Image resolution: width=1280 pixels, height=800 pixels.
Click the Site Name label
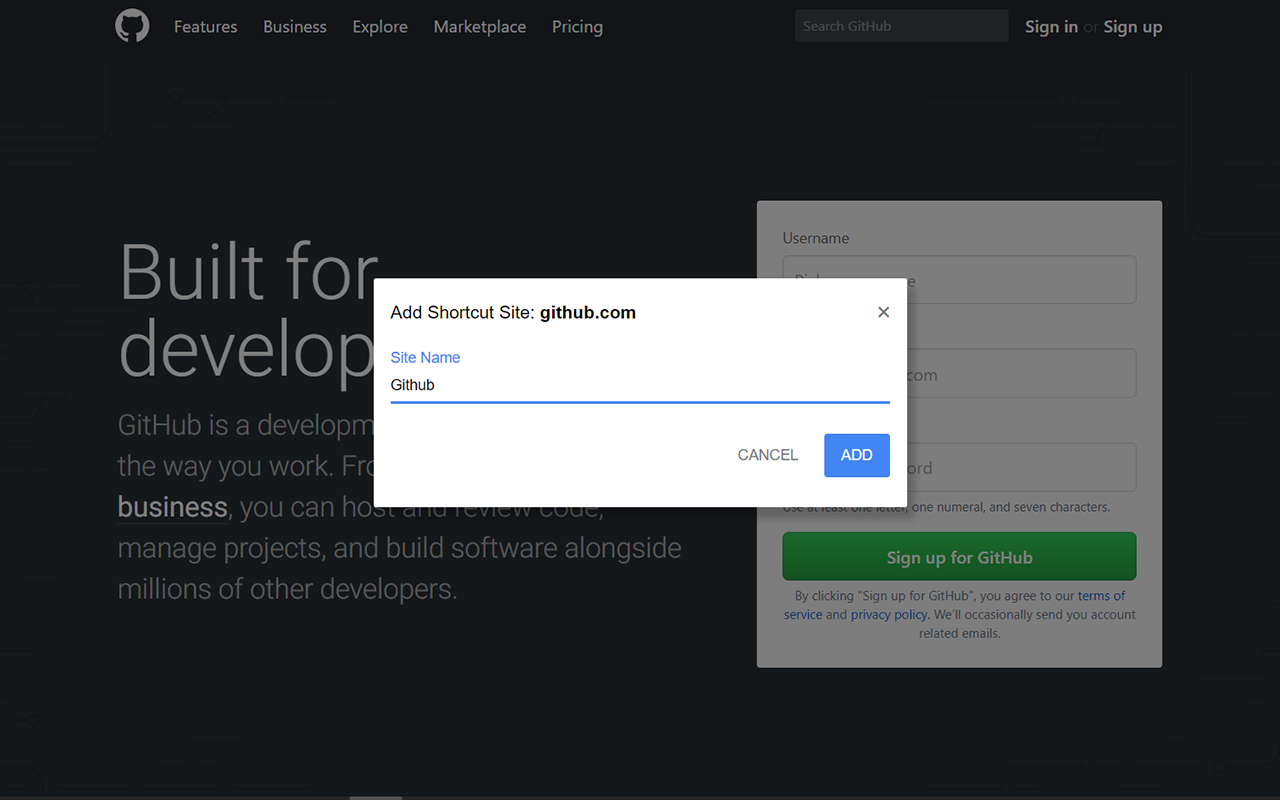click(x=425, y=357)
